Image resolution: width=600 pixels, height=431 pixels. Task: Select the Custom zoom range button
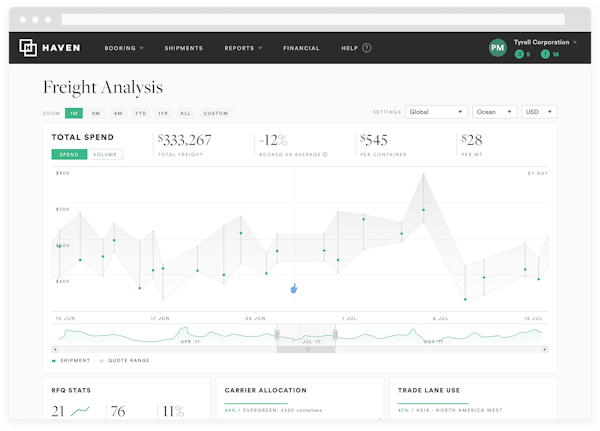[x=215, y=113]
